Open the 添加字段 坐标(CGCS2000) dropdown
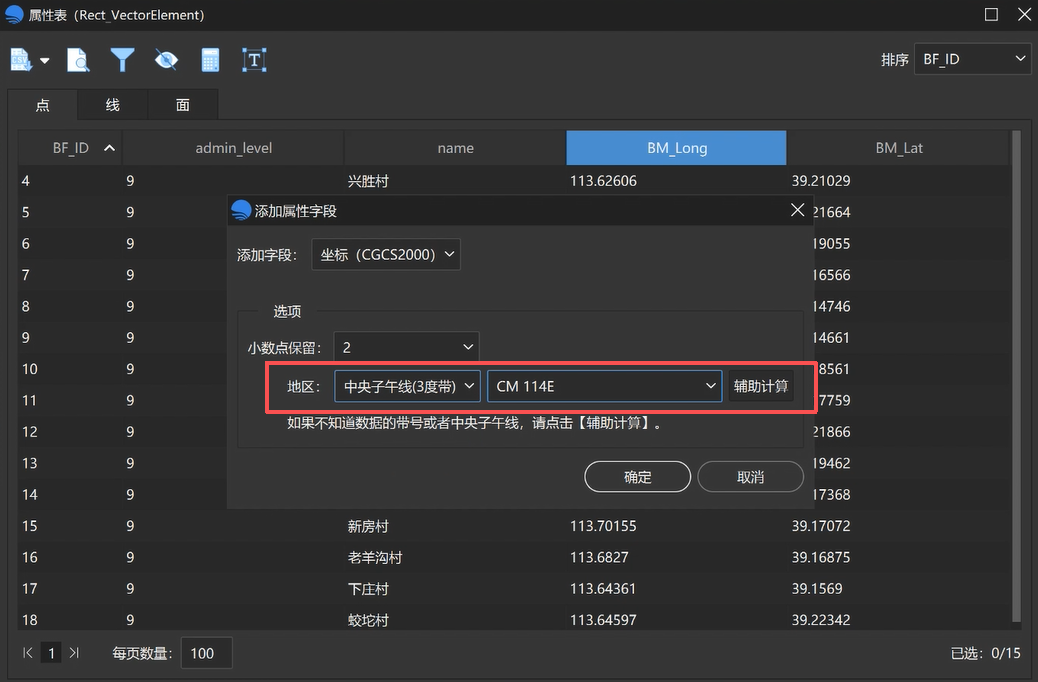Viewport: 1038px width, 682px height. point(386,254)
